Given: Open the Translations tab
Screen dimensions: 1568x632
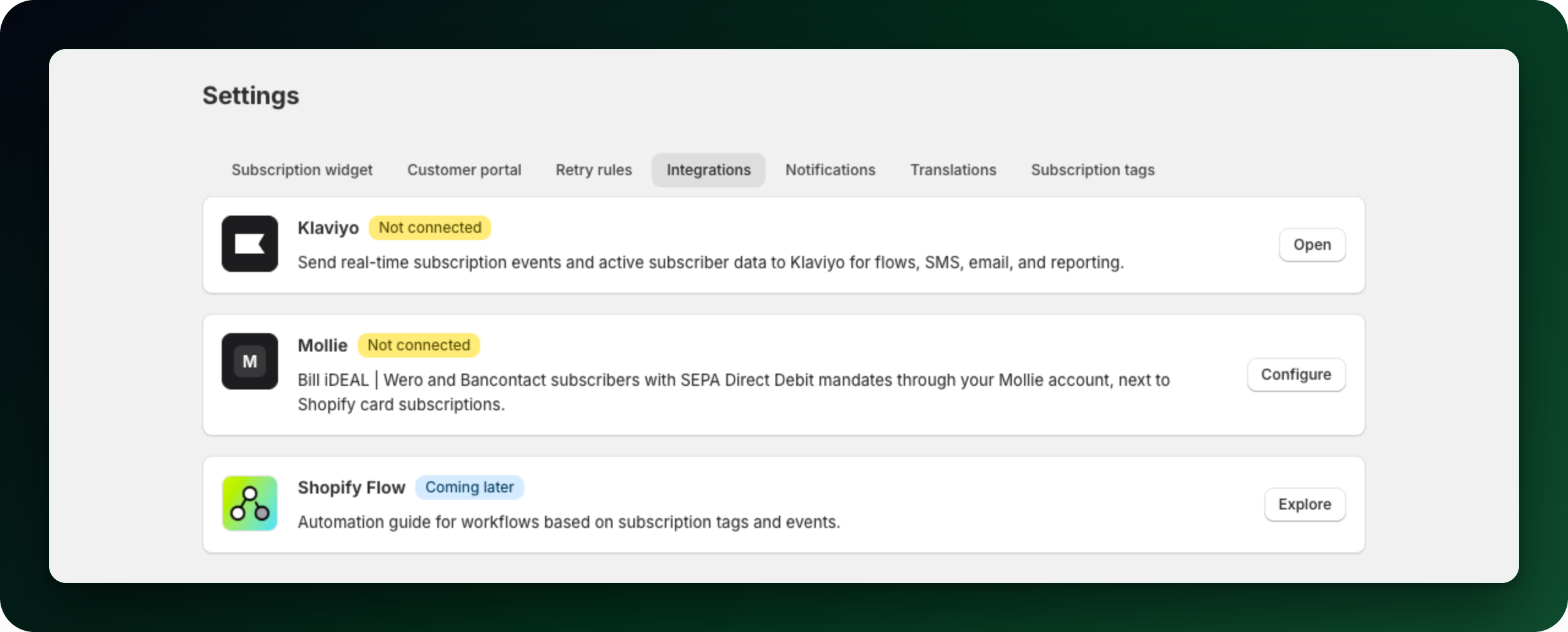Looking at the screenshot, I should coord(953,170).
